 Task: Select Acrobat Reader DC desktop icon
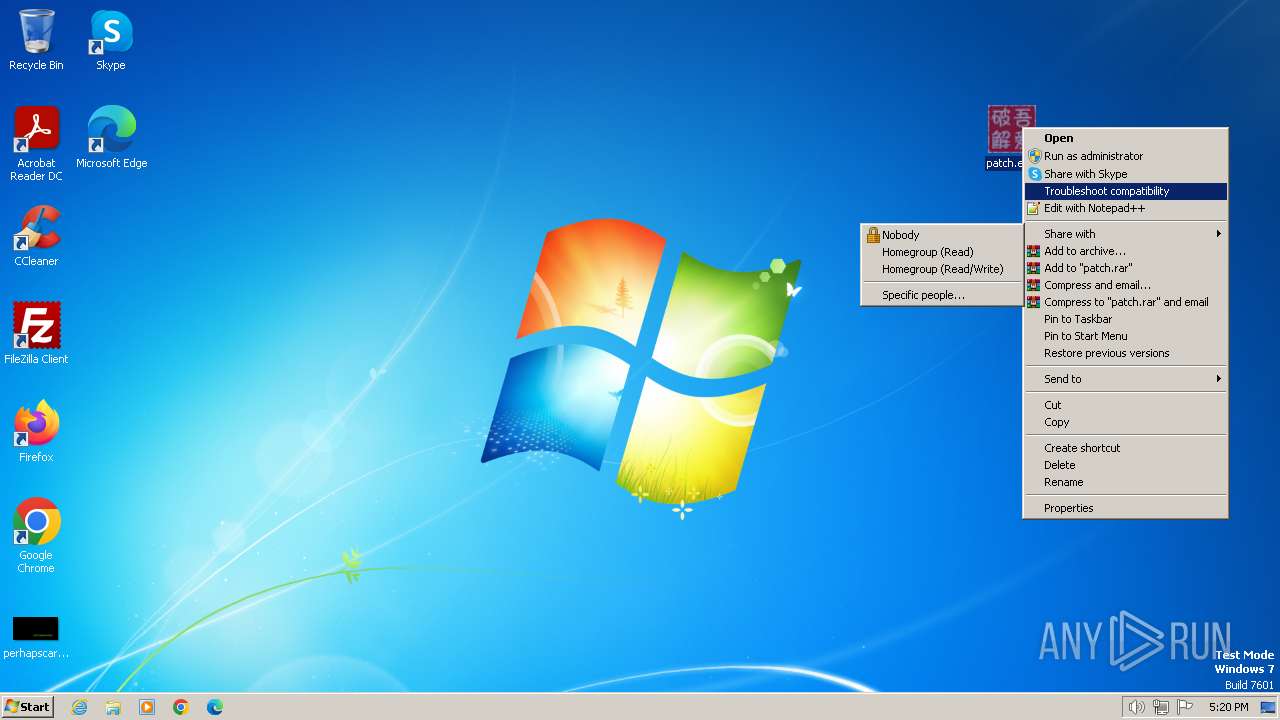(36, 144)
